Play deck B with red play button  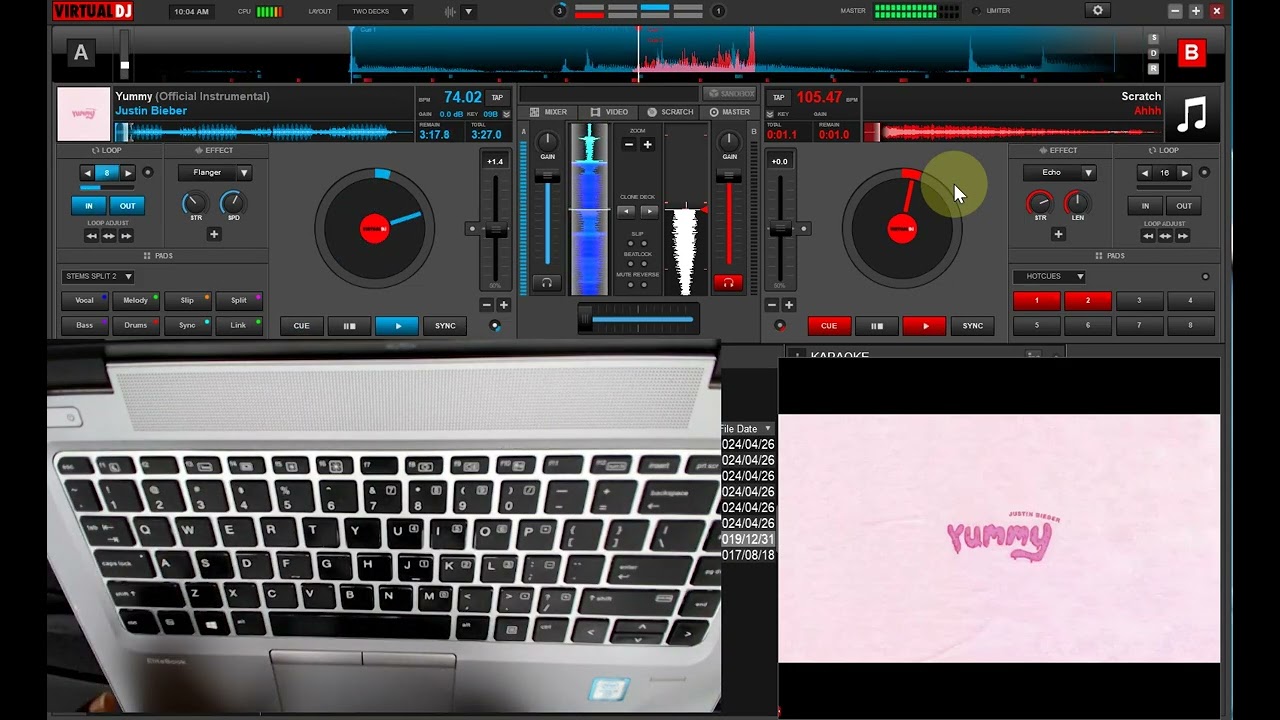pyautogui.click(x=925, y=326)
